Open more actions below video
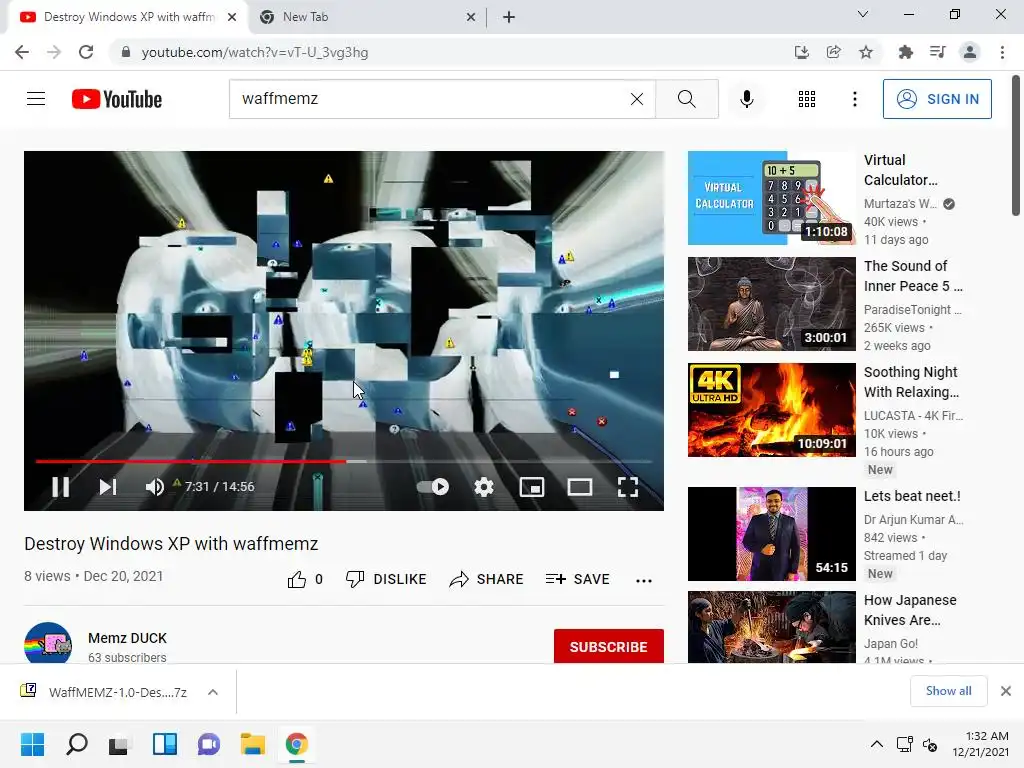This screenshot has width=1024, height=768. 644,581
